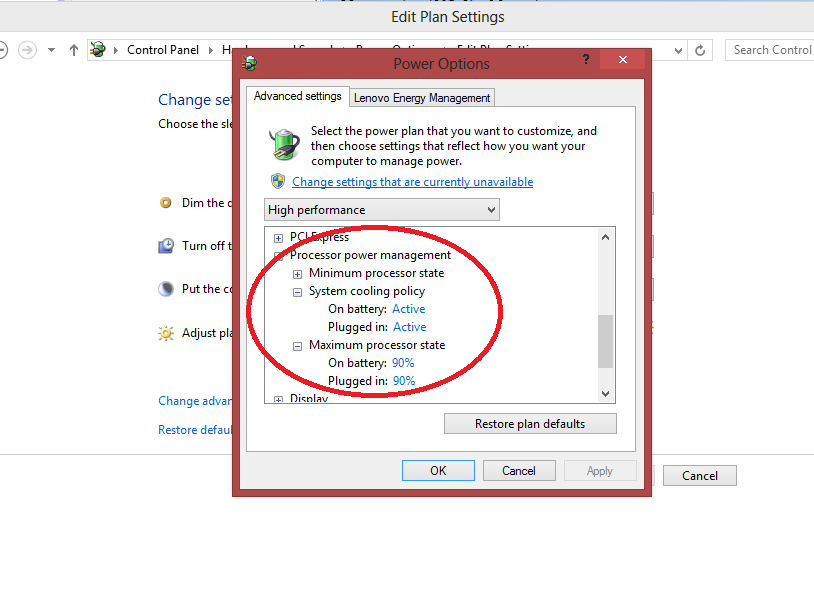Open recent locations dropdown arrow in Edit Plan Settings
814x593 pixels.
point(51,50)
